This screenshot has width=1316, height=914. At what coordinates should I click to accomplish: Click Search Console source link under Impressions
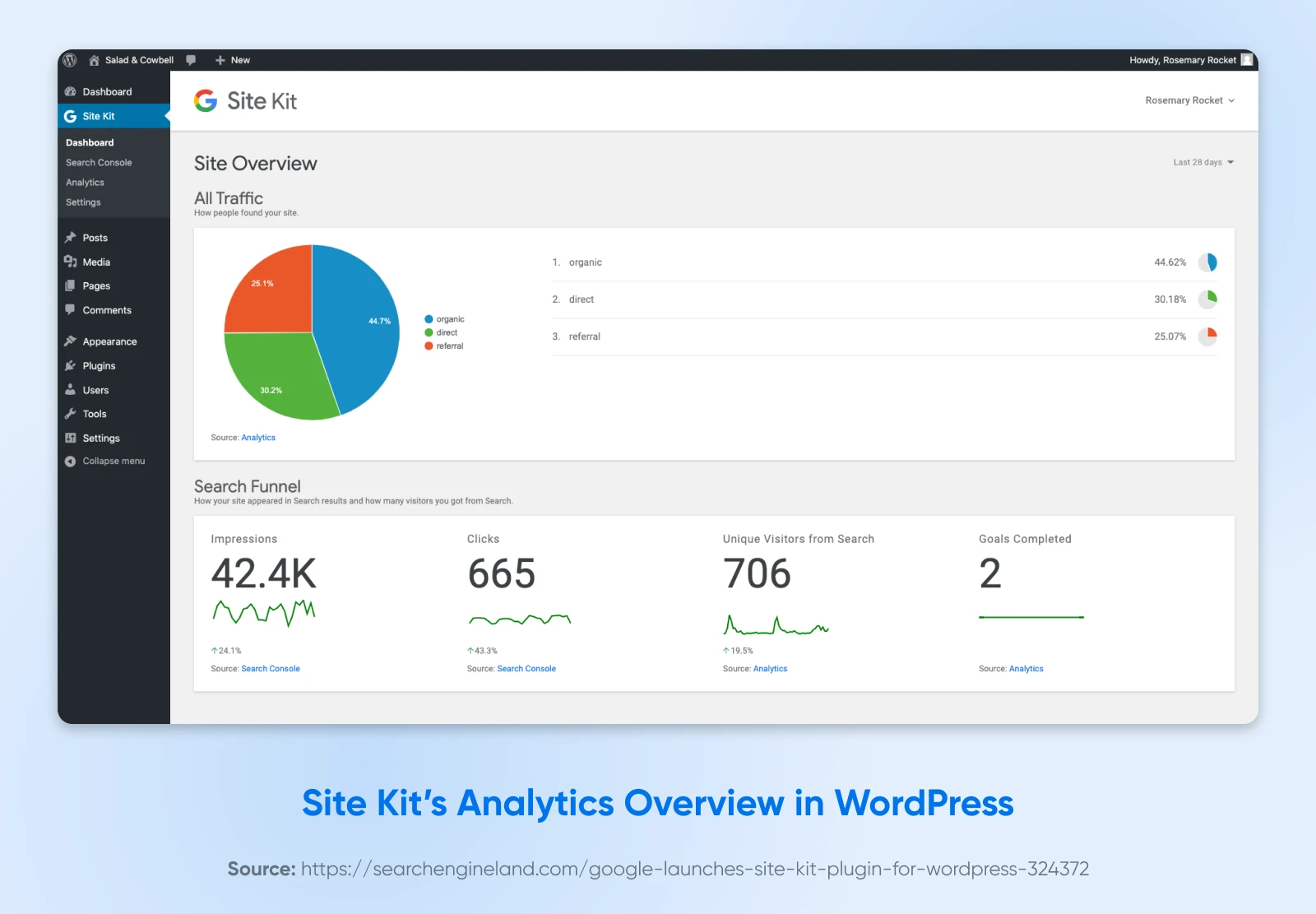(271, 669)
